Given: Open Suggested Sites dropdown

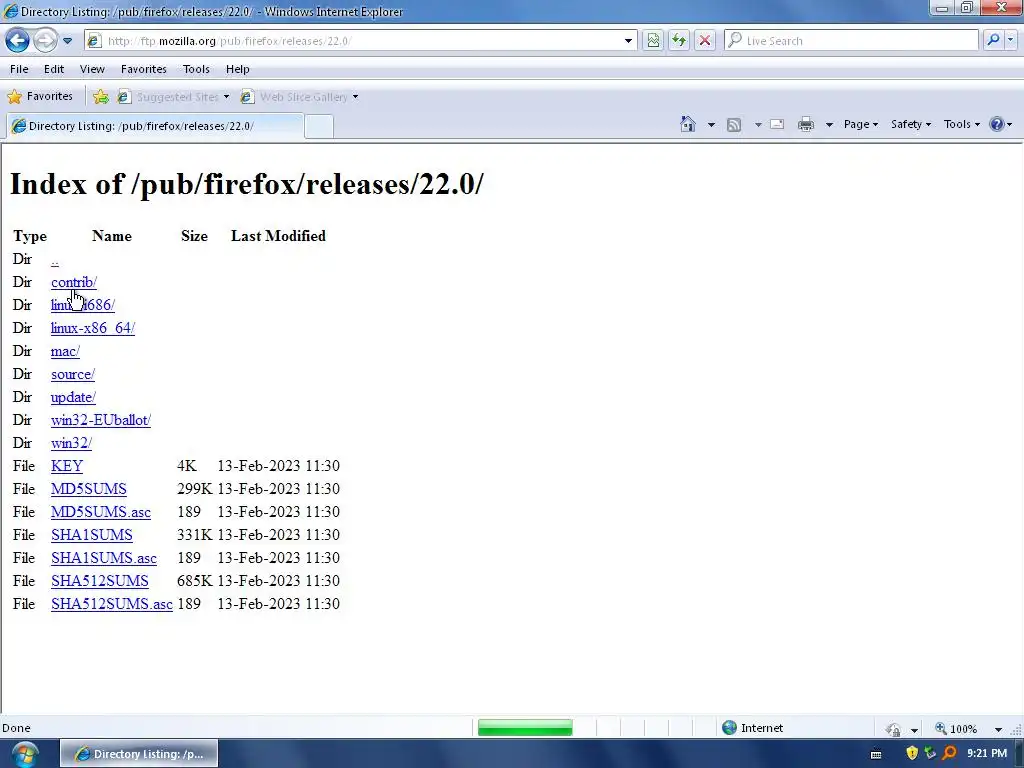Looking at the screenshot, I should (x=173, y=97).
